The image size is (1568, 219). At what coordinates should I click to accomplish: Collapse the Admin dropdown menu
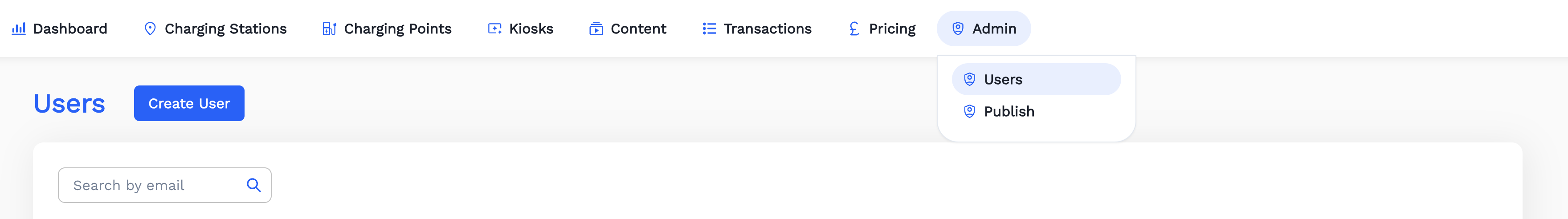983,28
